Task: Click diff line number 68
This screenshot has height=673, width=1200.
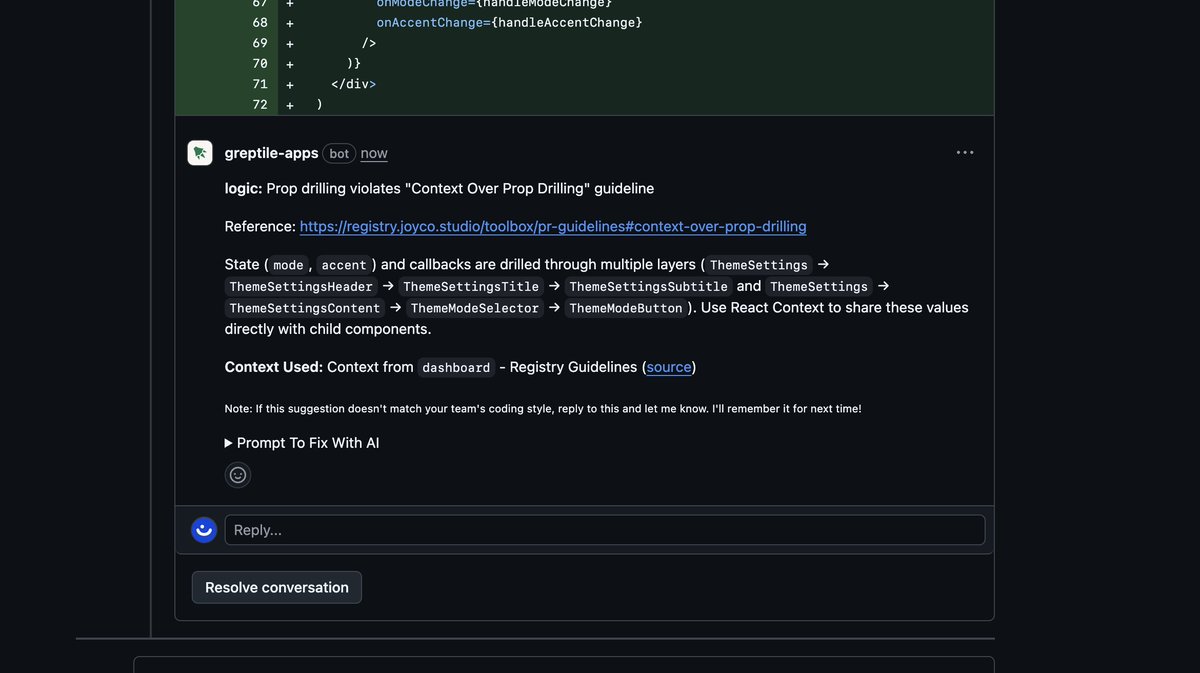Action: click(260, 22)
